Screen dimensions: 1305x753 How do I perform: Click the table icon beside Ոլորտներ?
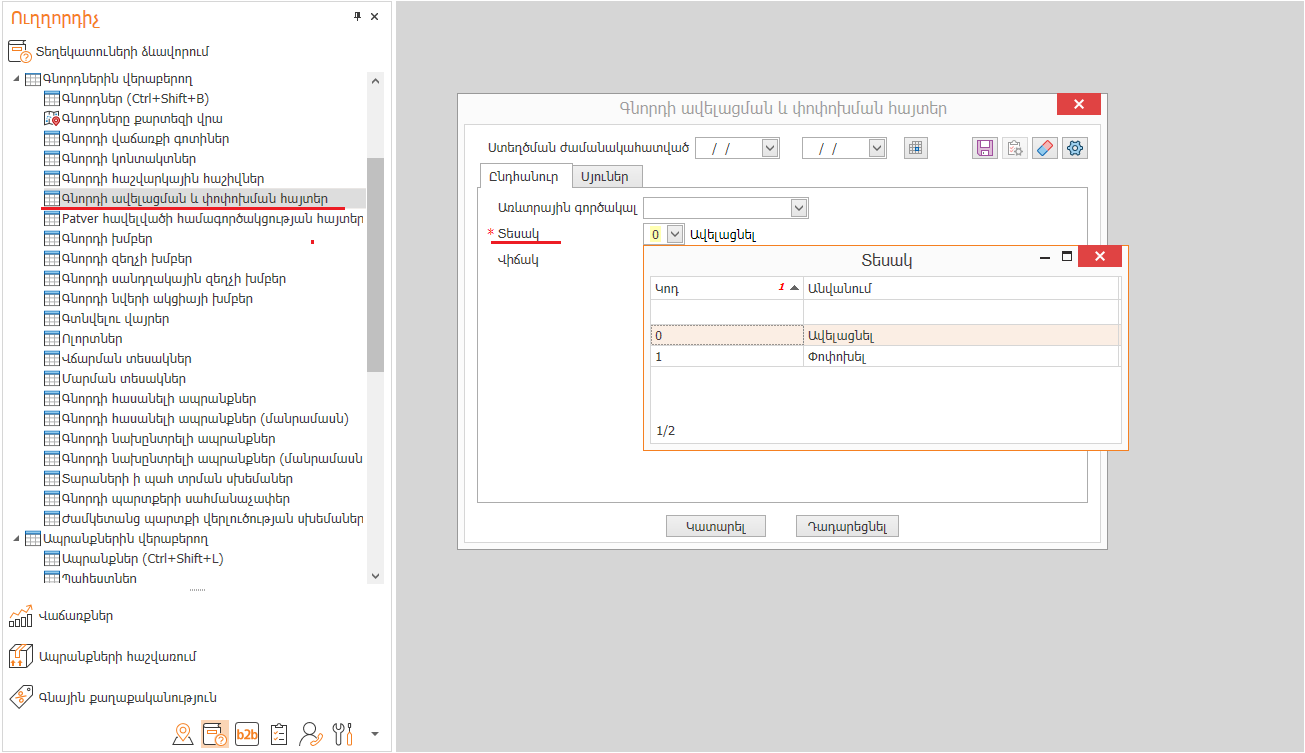pos(52,339)
